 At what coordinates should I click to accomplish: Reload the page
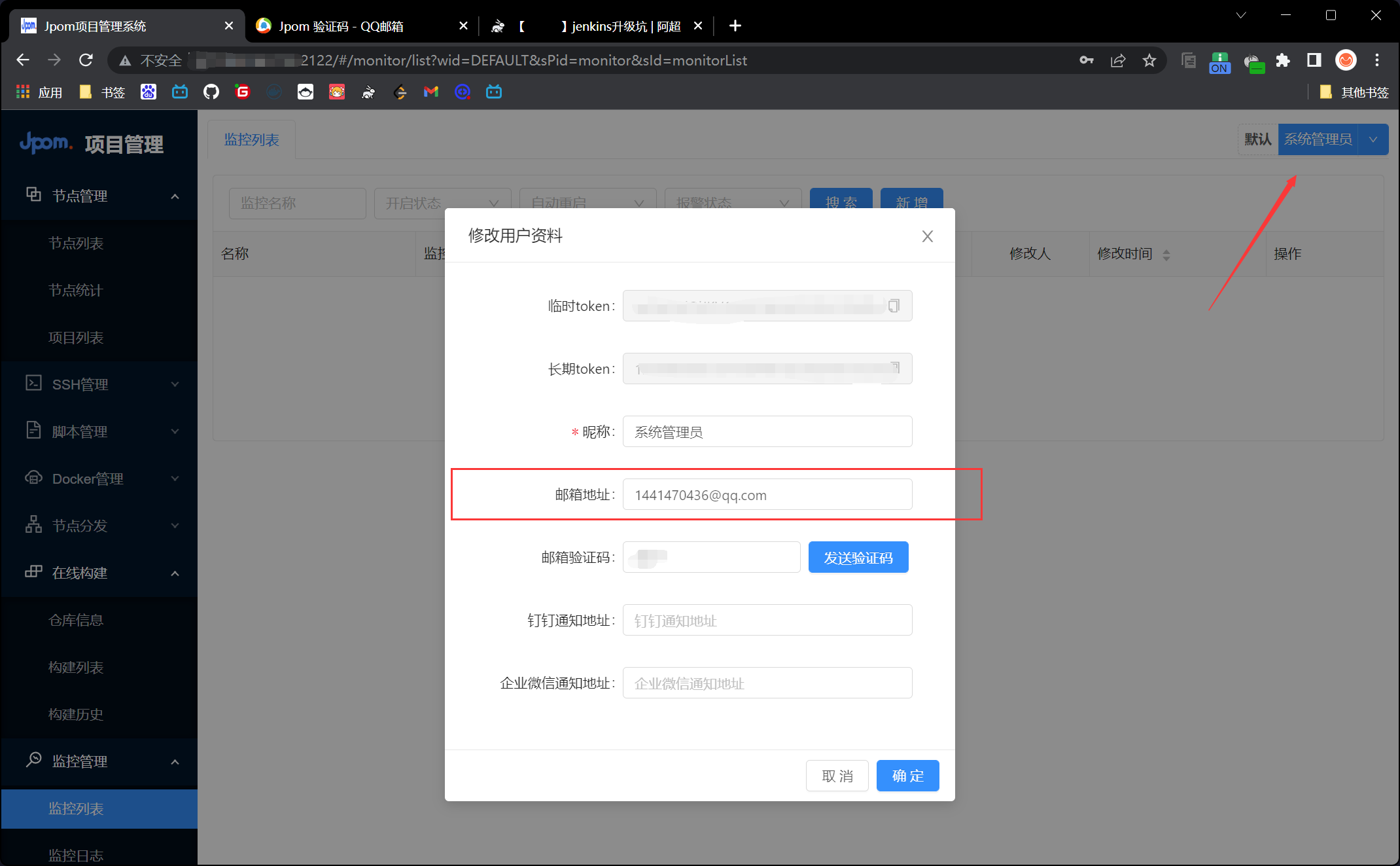coord(86,60)
